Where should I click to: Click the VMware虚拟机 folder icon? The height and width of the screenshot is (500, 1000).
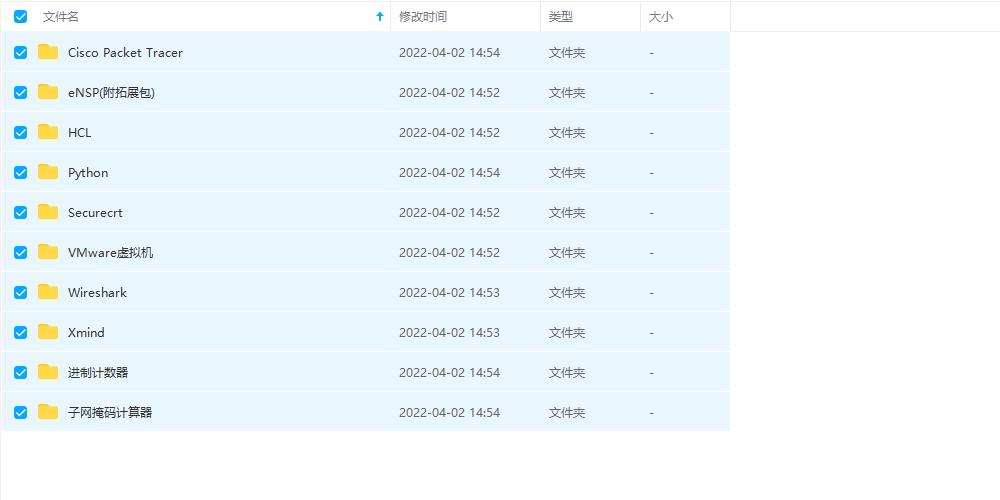point(48,252)
